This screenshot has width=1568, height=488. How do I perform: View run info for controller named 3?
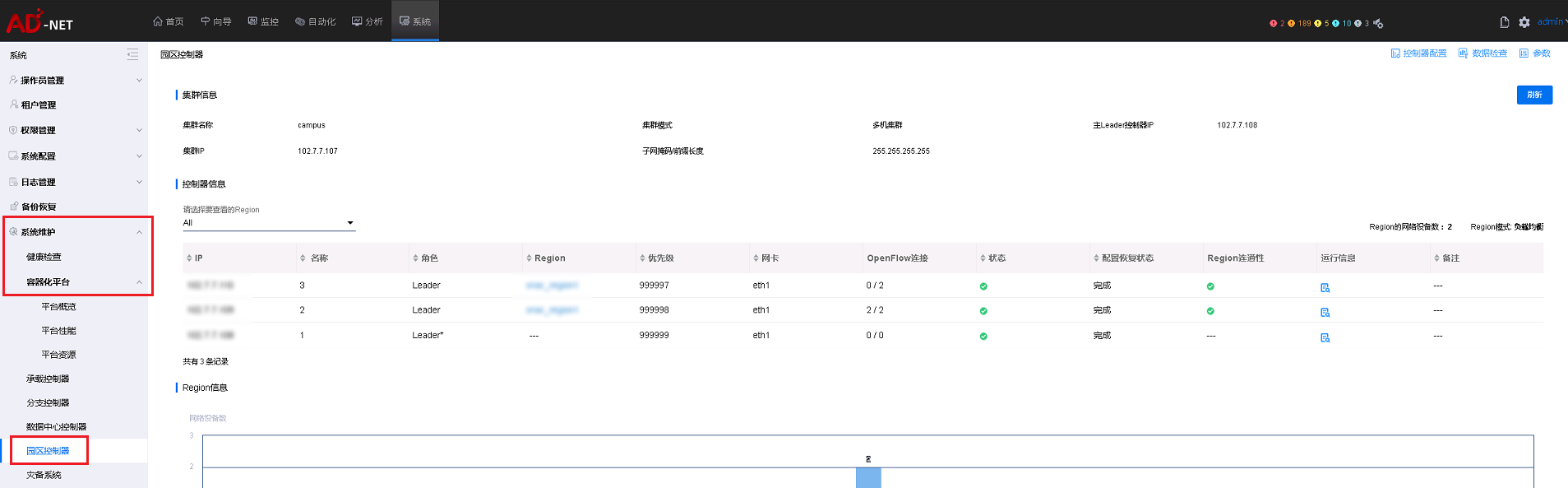(1325, 287)
